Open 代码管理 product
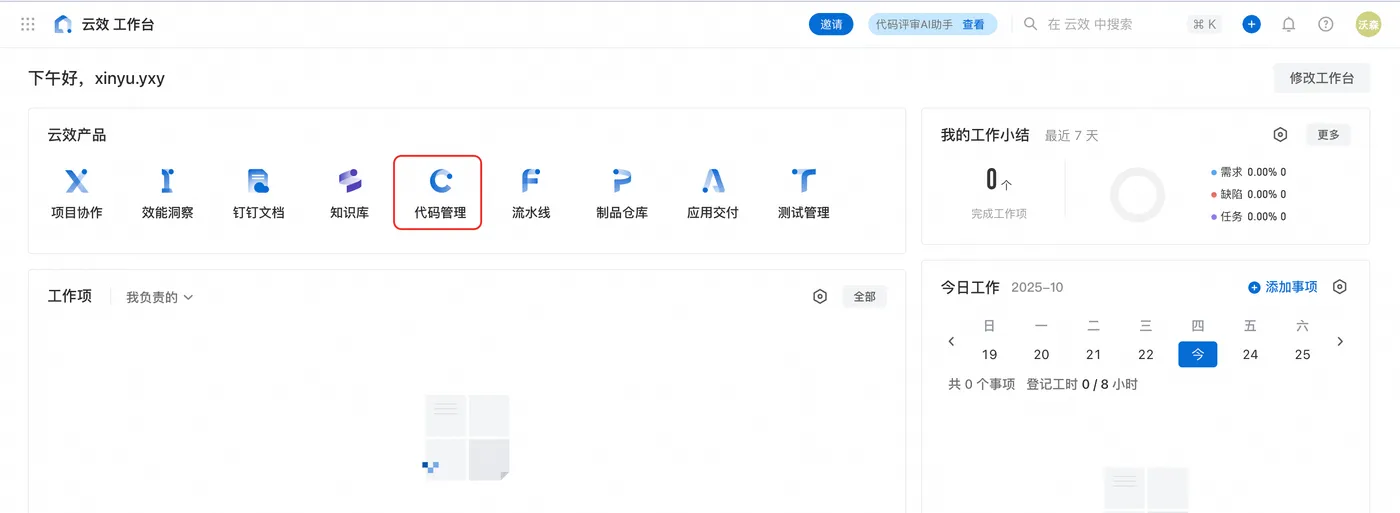This screenshot has width=1400, height=513. (439, 193)
